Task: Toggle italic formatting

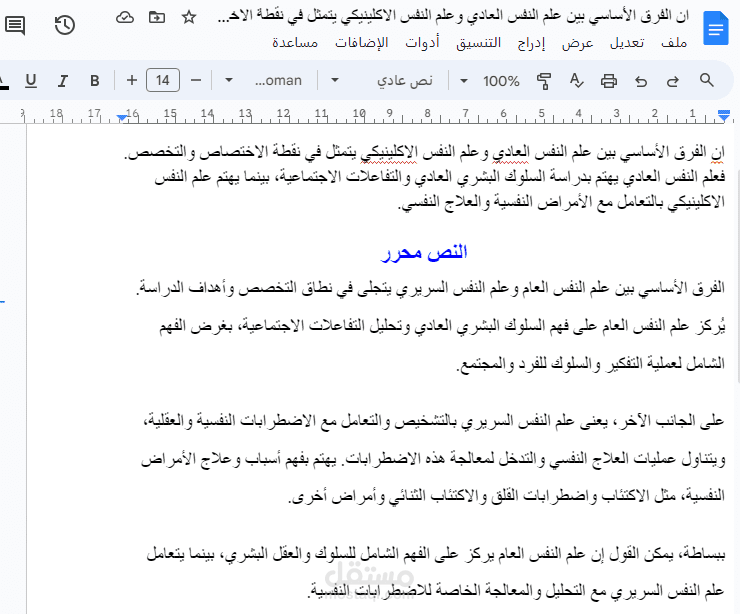Action: [x=62, y=81]
